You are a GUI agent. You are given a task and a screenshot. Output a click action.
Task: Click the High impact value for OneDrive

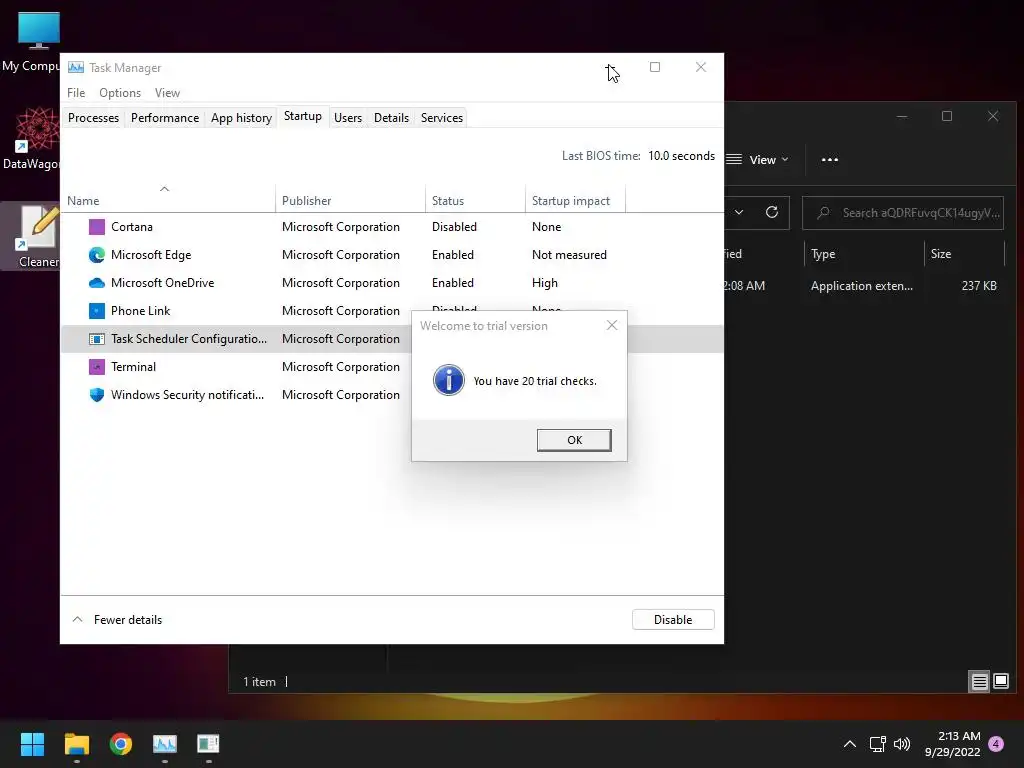point(545,283)
